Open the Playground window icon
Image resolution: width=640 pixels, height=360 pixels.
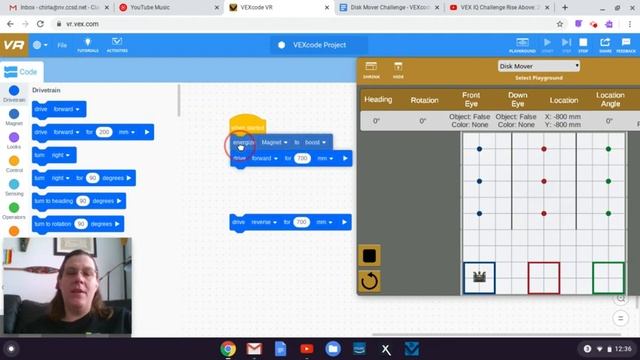click(522, 45)
